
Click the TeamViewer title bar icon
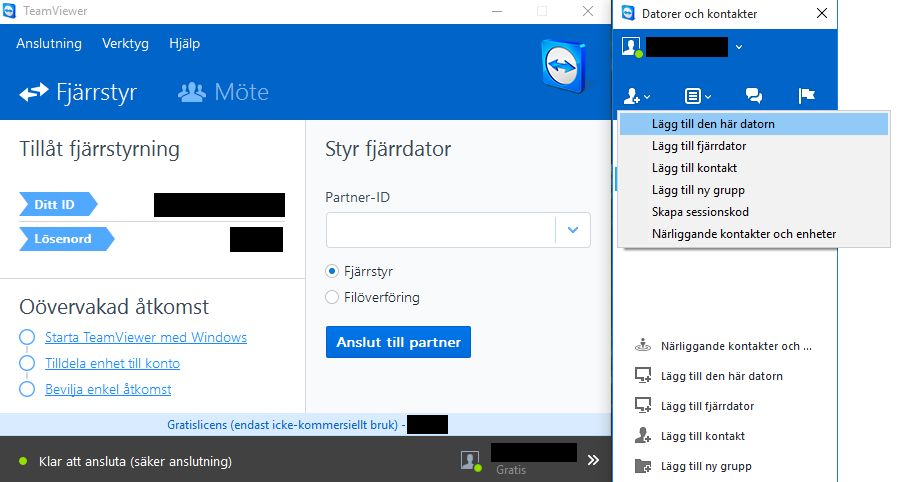pos(9,11)
